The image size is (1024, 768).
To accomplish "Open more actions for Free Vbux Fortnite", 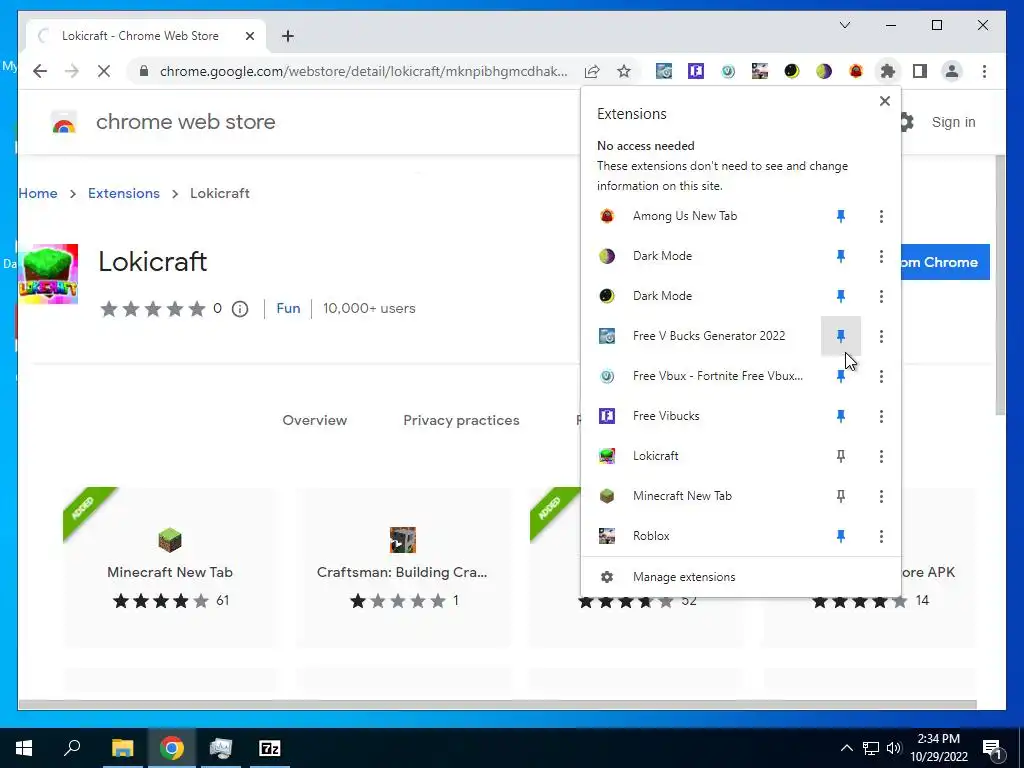I will point(881,376).
